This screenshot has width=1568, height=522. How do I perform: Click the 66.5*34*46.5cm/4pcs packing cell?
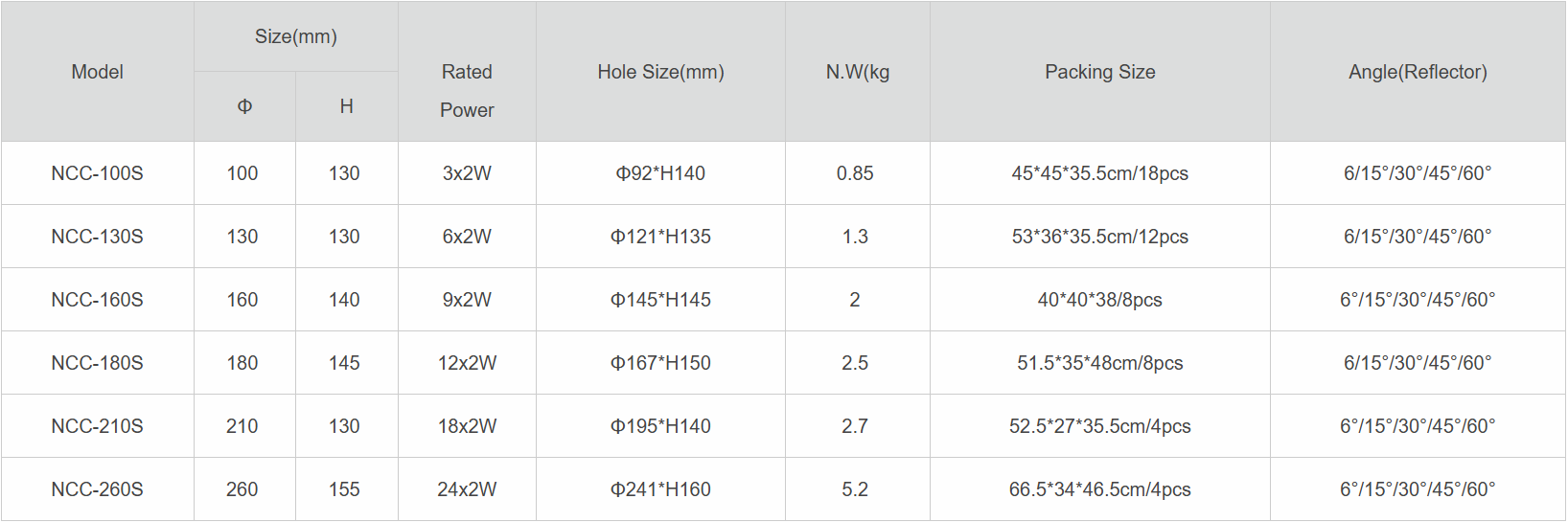click(1099, 489)
